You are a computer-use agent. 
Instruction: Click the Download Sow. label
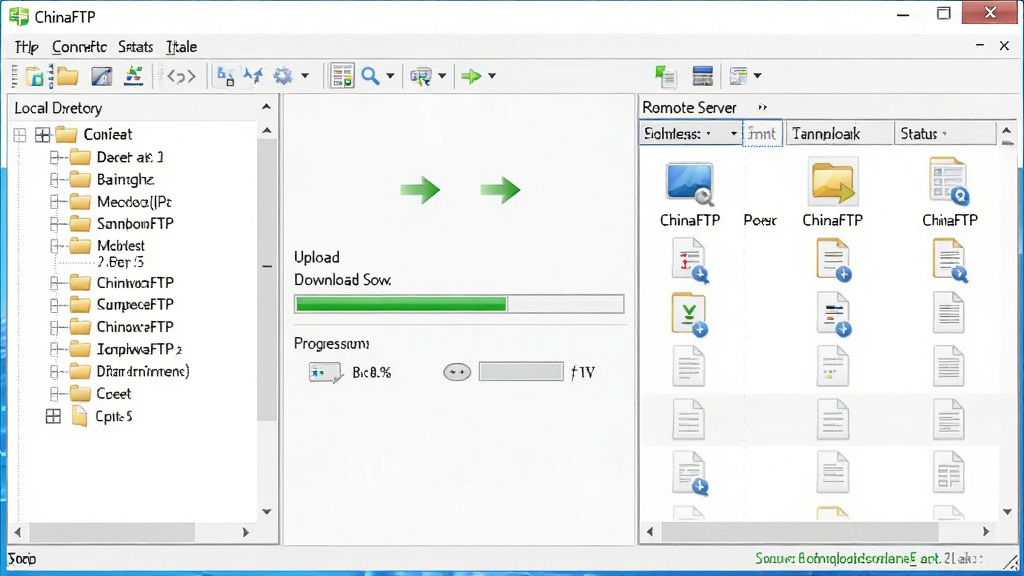point(342,280)
